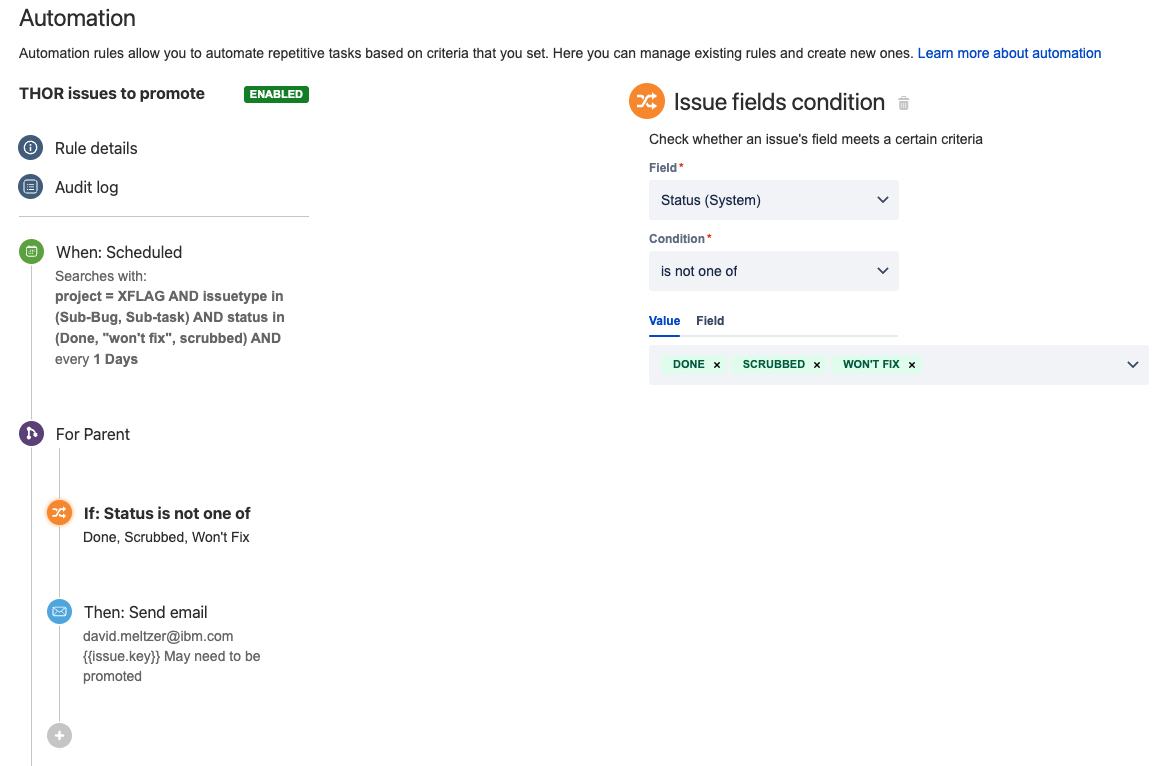Open the Audit log section

[87, 187]
